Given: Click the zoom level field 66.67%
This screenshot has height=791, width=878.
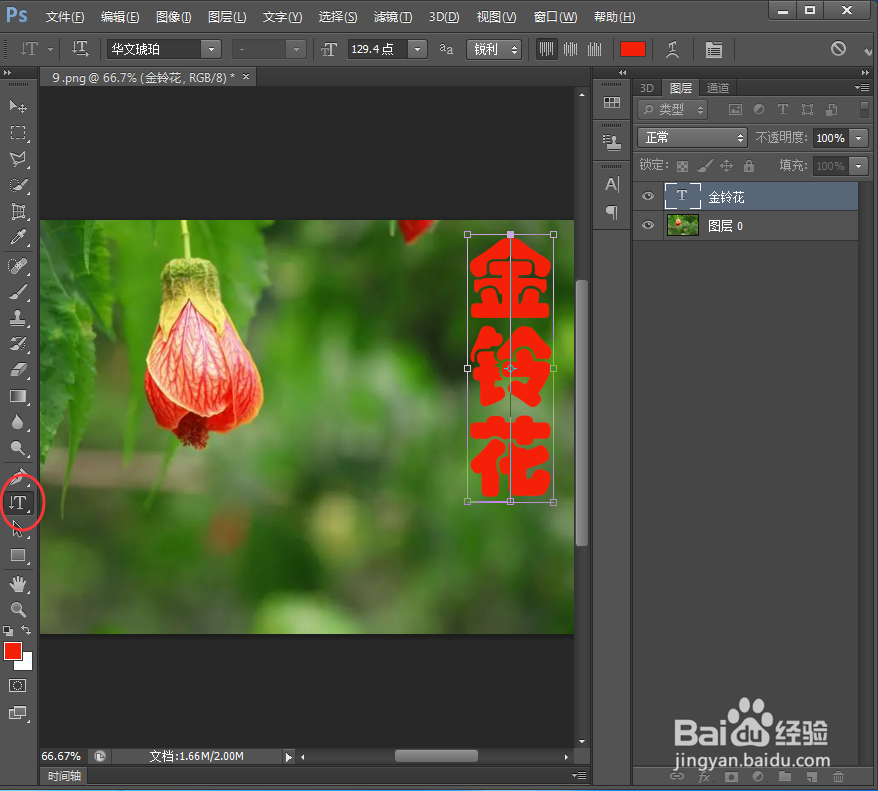Looking at the screenshot, I should point(61,756).
